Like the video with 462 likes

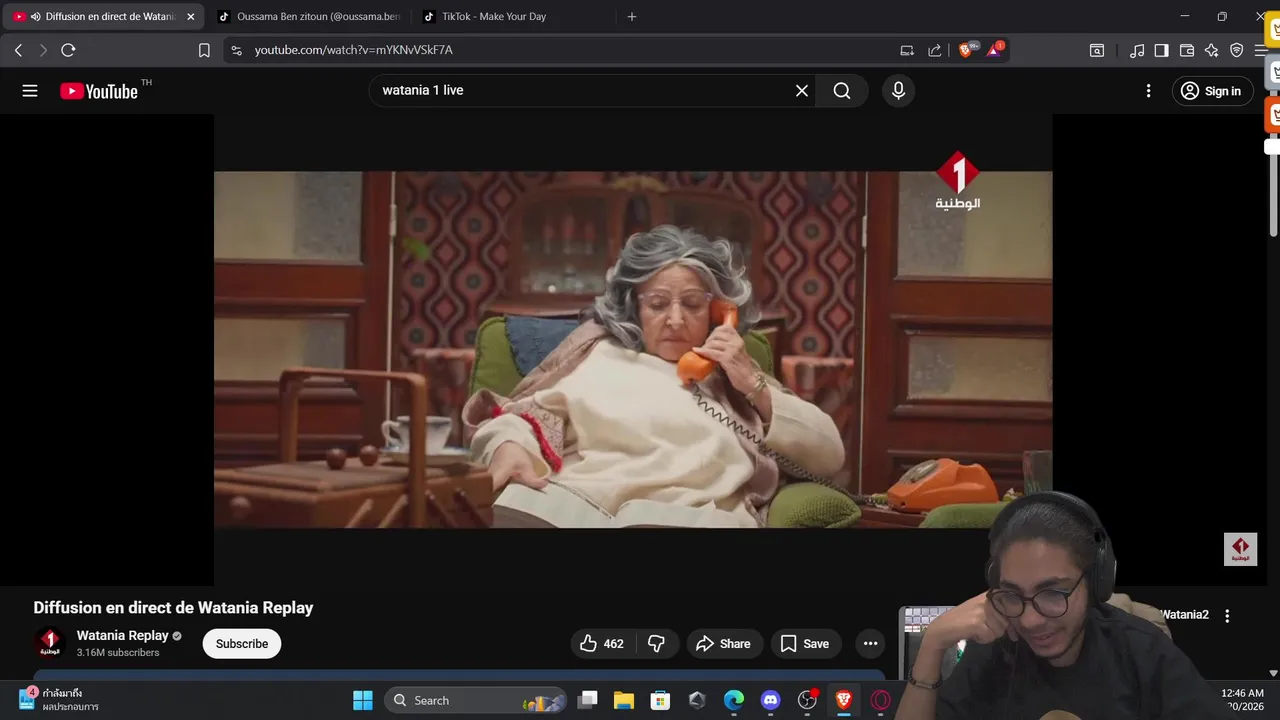(x=601, y=644)
